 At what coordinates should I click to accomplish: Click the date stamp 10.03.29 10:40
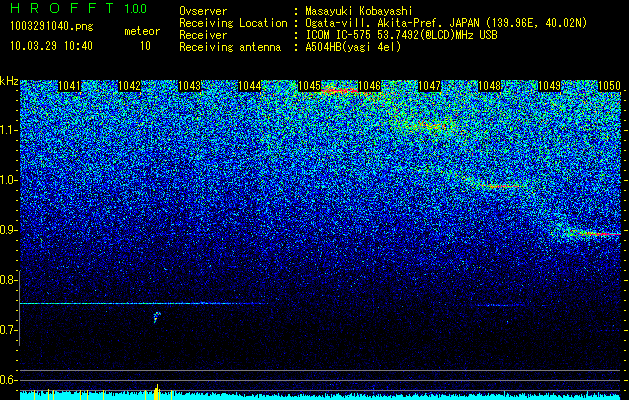51,46
